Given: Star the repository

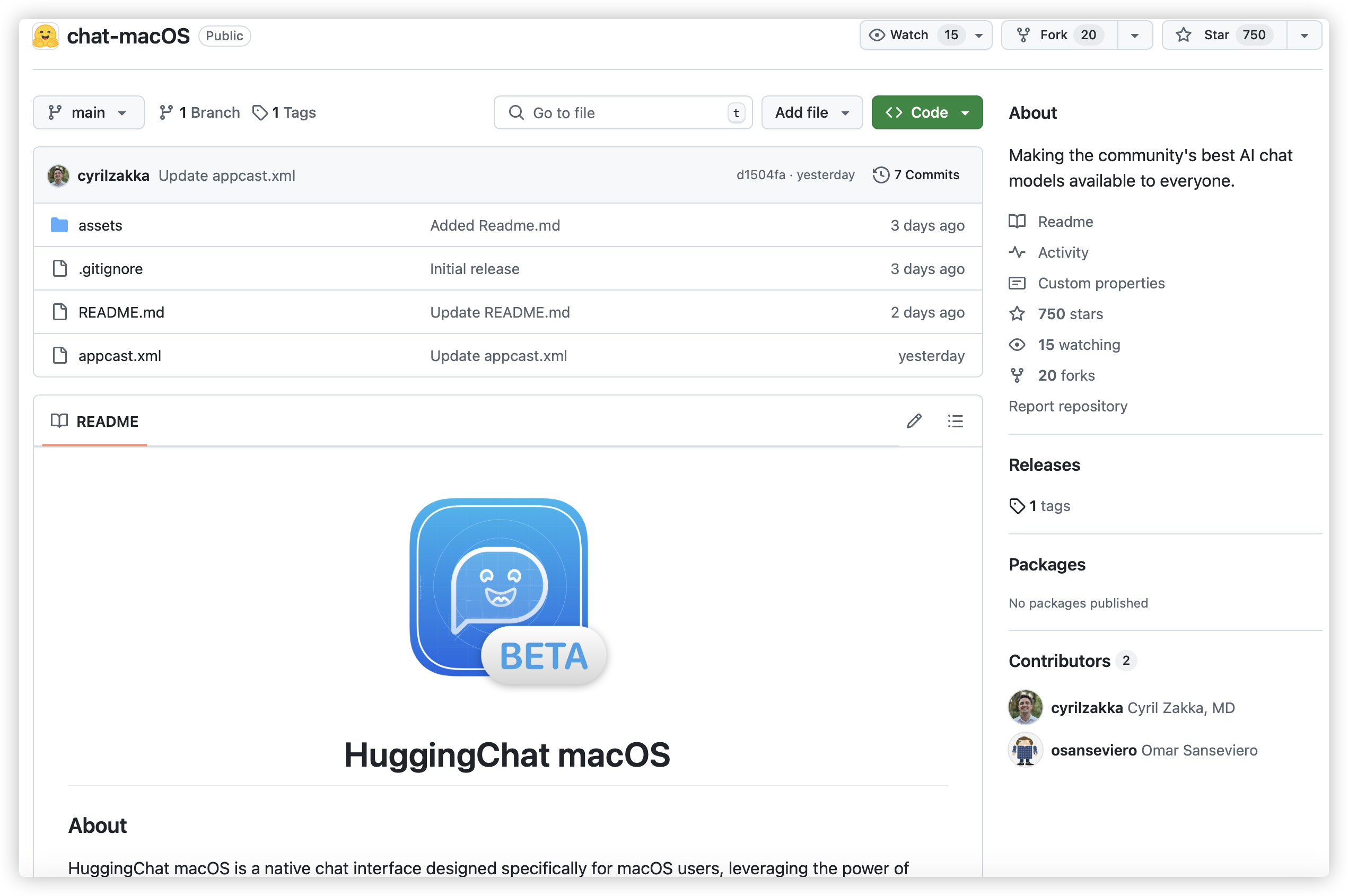Looking at the screenshot, I should [x=1224, y=35].
